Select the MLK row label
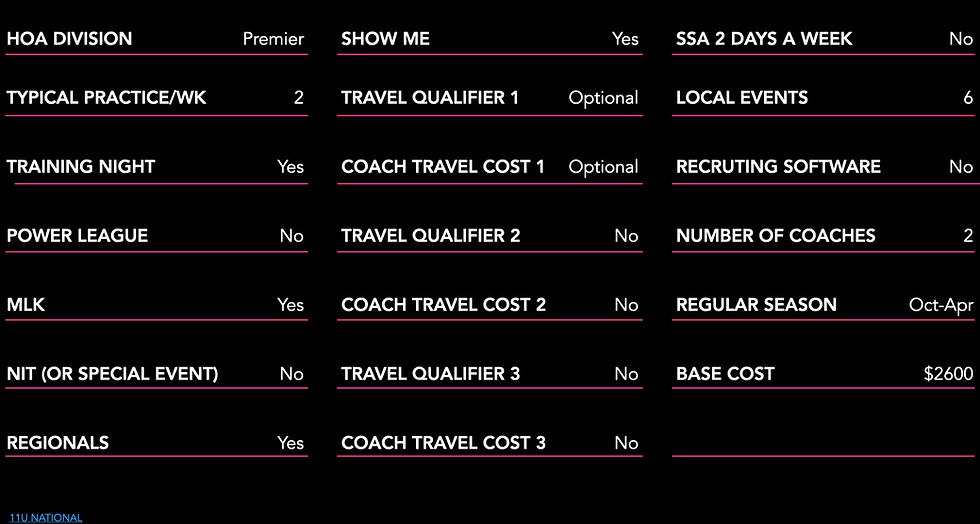 coord(26,305)
